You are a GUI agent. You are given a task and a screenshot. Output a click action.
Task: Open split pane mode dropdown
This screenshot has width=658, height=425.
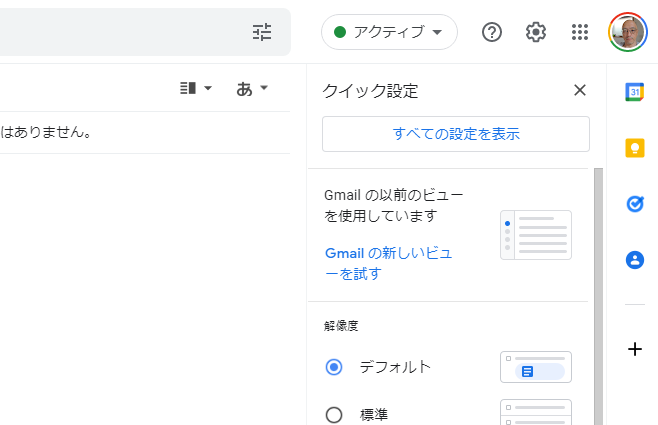[196, 88]
